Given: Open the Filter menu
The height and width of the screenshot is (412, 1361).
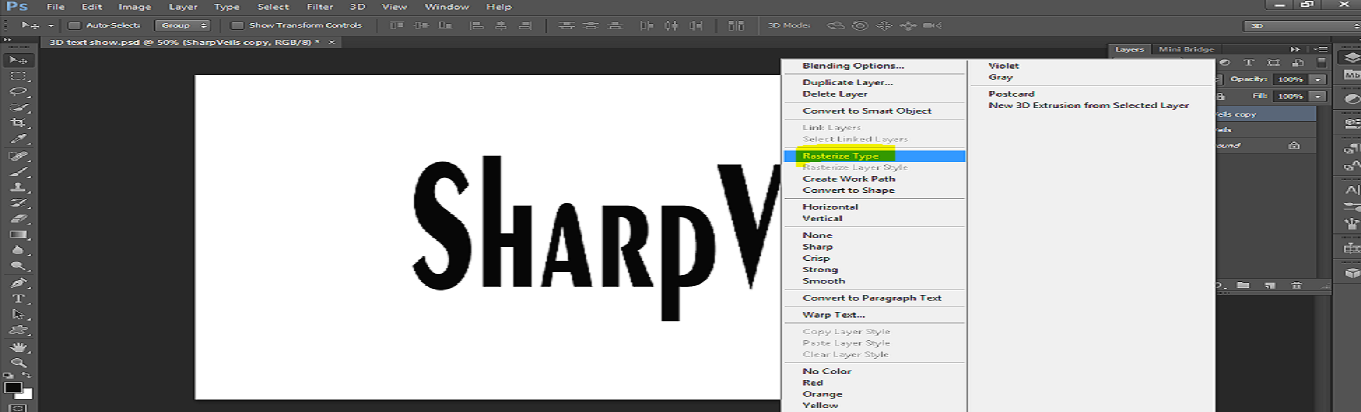Looking at the screenshot, I should coord(320,7).
